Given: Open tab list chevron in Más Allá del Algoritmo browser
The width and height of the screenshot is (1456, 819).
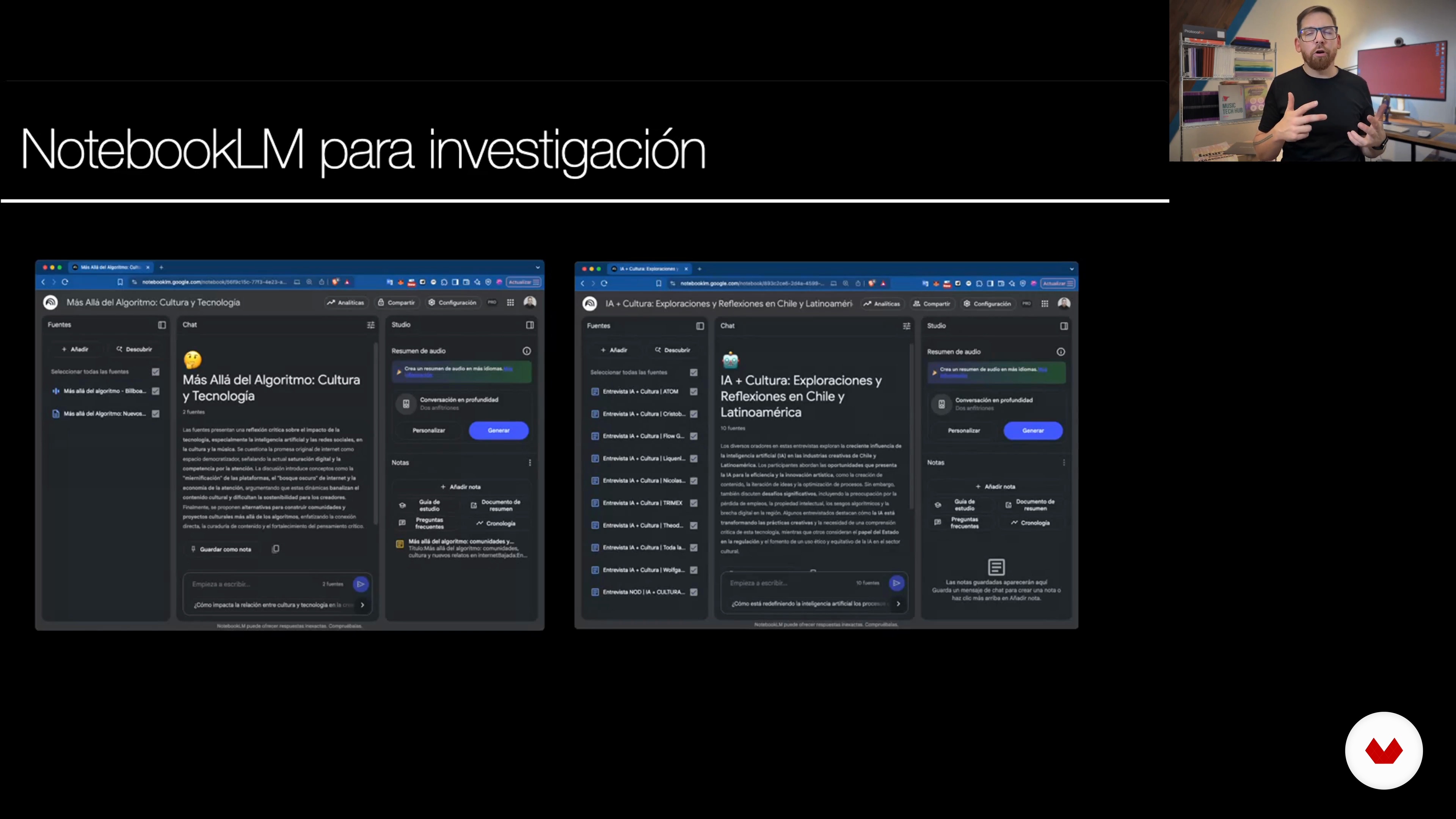Looking at the screenshot, I should tap(537, 267).
